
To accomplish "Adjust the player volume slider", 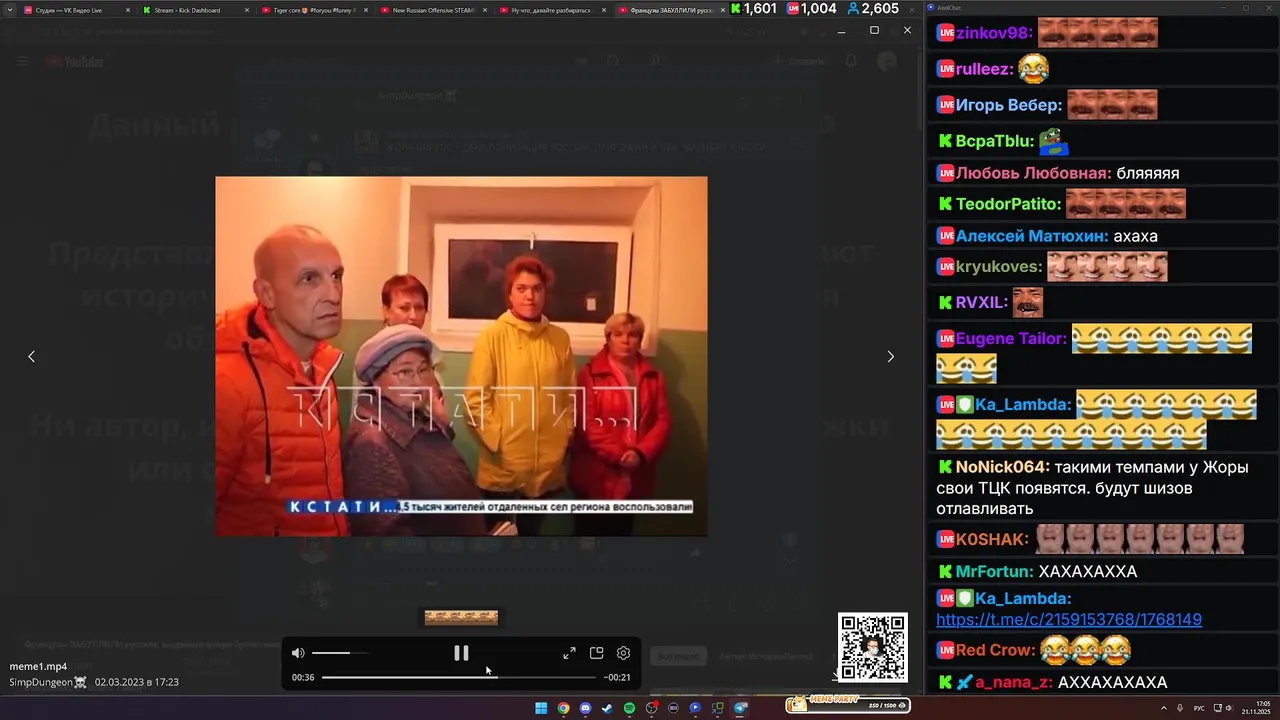I will [340, 653].
